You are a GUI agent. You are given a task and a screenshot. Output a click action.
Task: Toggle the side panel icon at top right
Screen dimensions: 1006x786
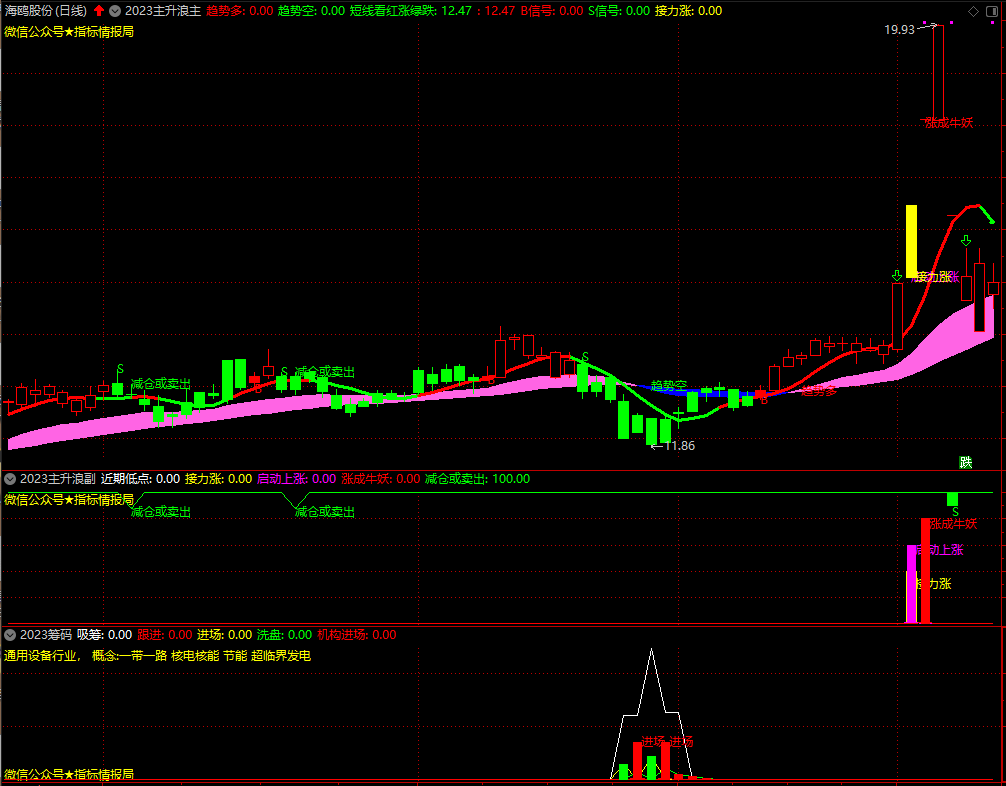coord(992,11)
